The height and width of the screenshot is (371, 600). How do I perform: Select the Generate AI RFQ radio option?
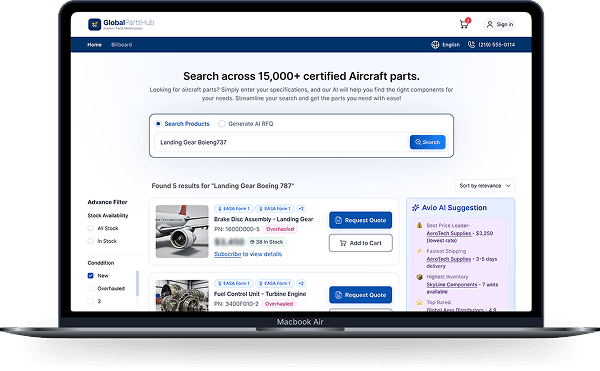click(222, 124)
